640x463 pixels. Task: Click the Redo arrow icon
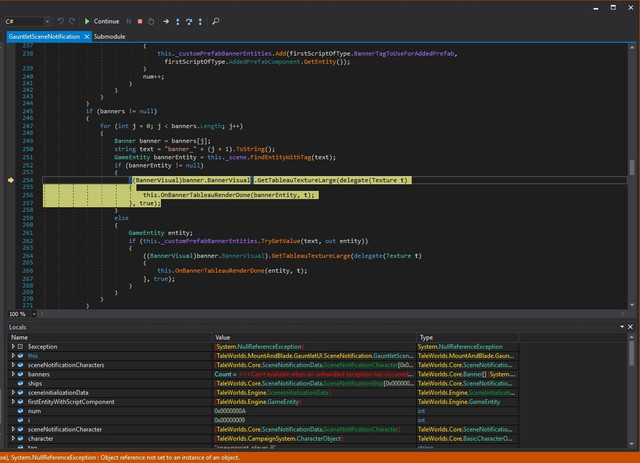click(x=72, y=21)
